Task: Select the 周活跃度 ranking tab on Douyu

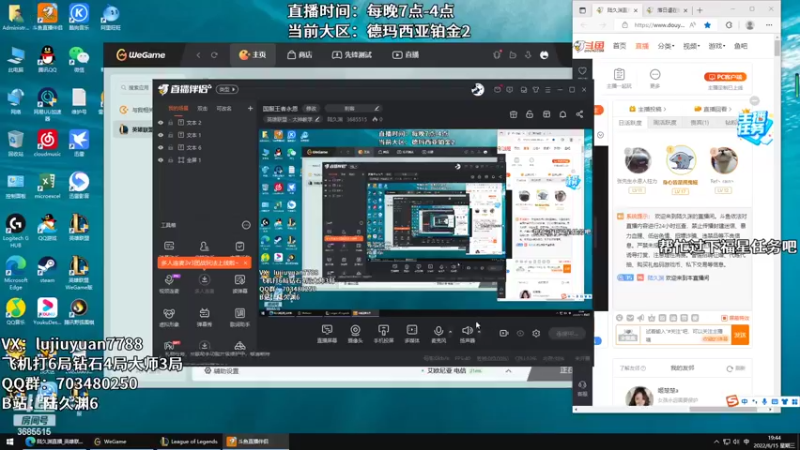Action: point(664,122)
